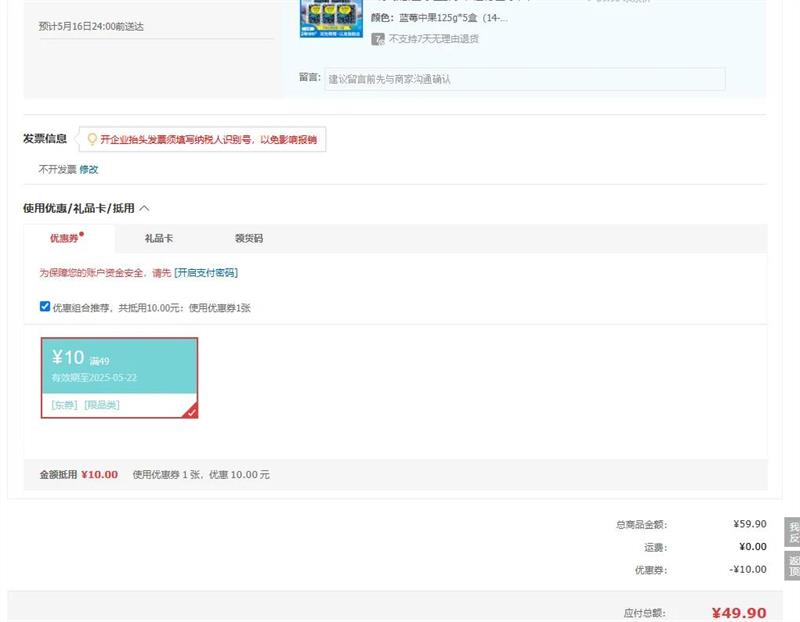Uncheck the 优惠组合推荐 checkbox

[45, 307]
